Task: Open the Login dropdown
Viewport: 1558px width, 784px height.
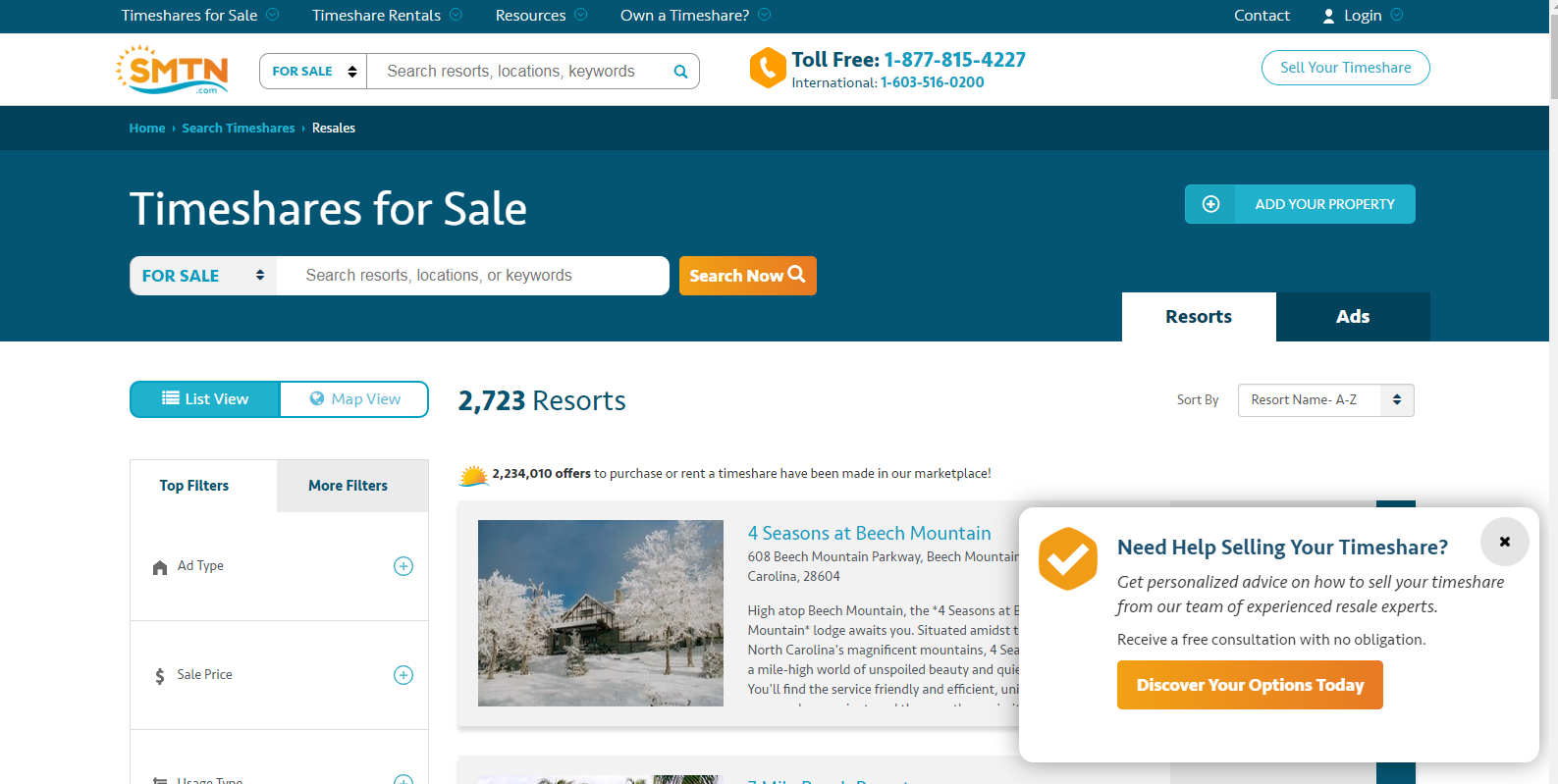Action: point(1364,16)
